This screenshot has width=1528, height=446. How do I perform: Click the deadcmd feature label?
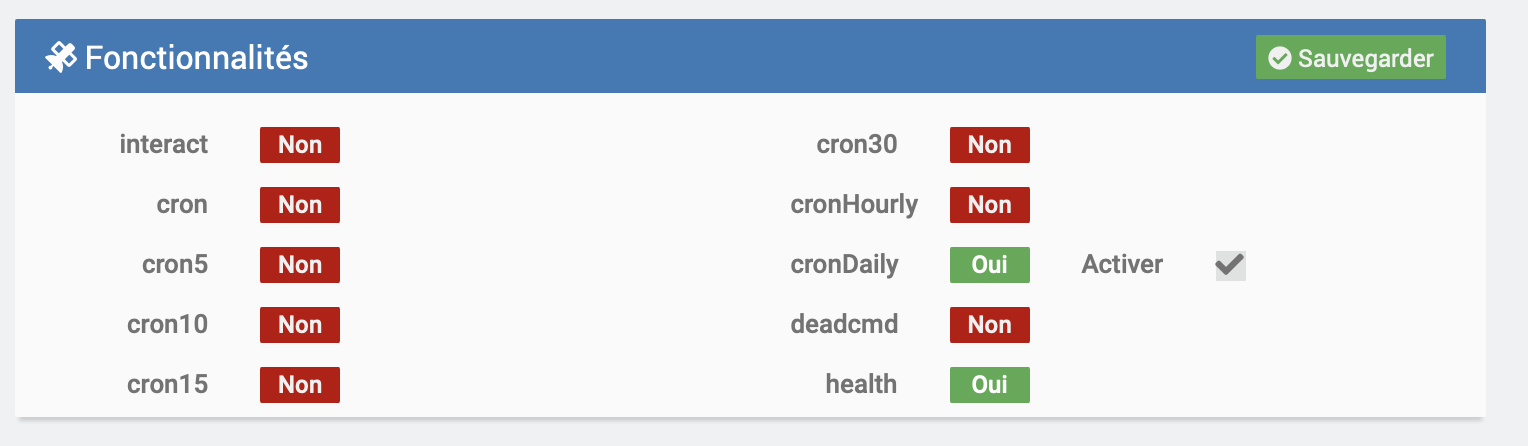[x=844, y=324]
